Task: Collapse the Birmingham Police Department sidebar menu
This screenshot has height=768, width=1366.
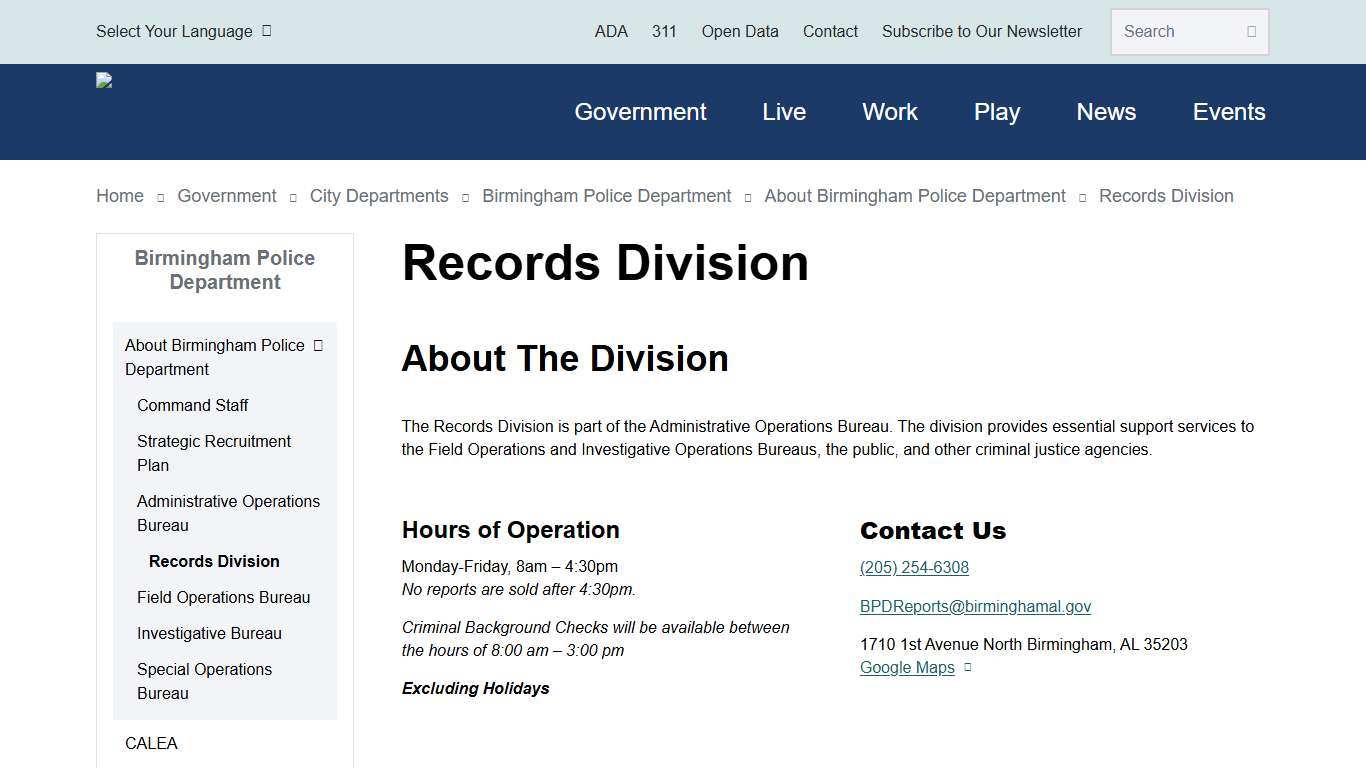Action: coord(224,270)
